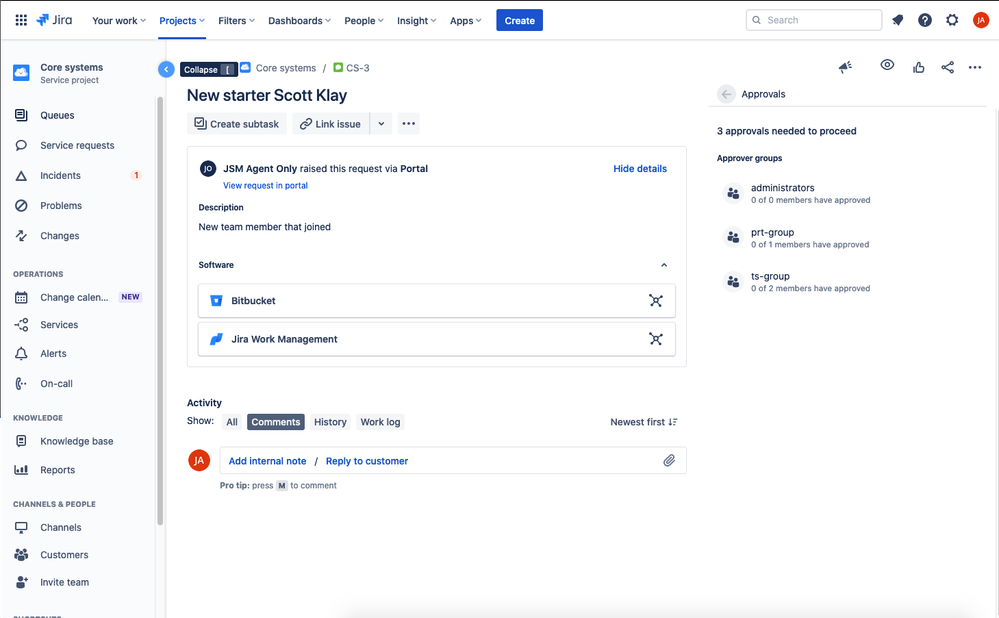
Task: Open the notifications megaphone in top bar
Action: tap(898, 20)
